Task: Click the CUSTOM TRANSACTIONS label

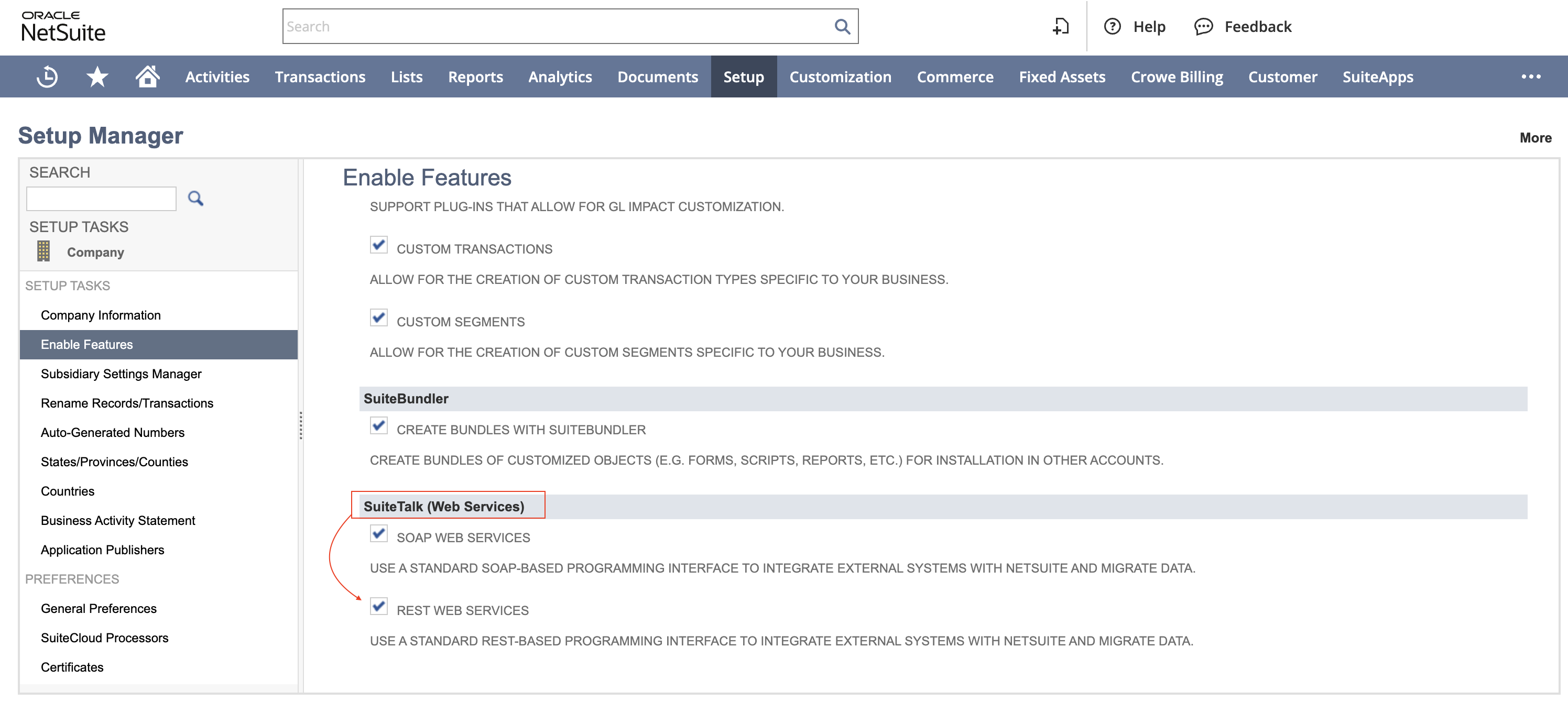Action: click(x=474, y=249)
